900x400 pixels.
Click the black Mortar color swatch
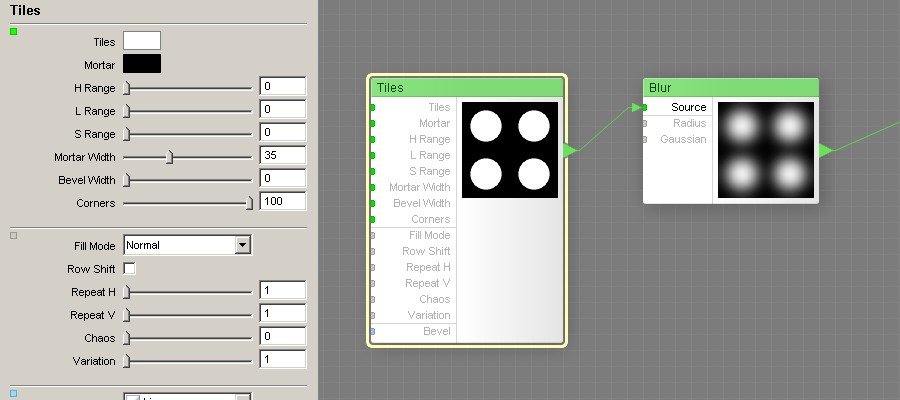[141, 64]
